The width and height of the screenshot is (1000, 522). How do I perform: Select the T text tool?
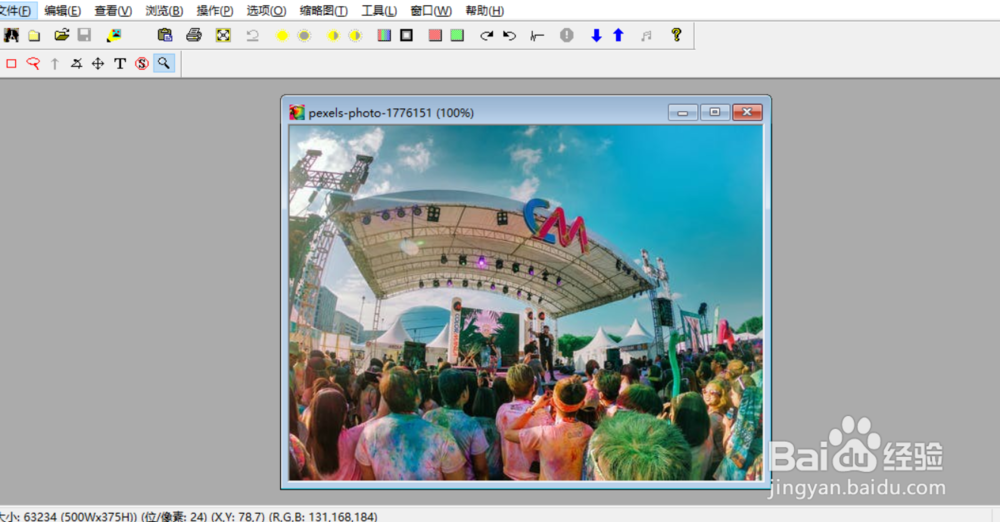pyautogui.click(x=120, y=63)
